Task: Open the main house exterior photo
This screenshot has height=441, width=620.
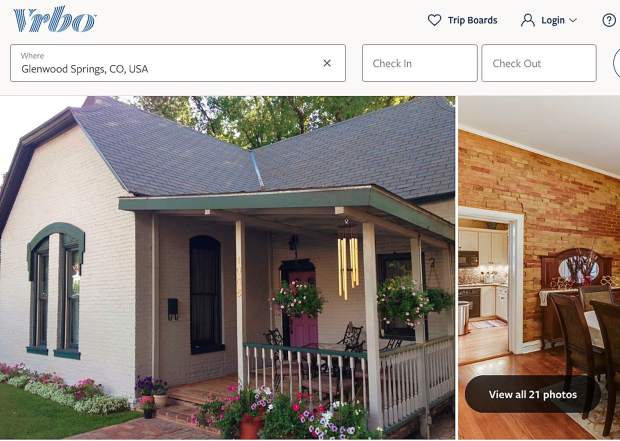Action: tap(227, 268)
